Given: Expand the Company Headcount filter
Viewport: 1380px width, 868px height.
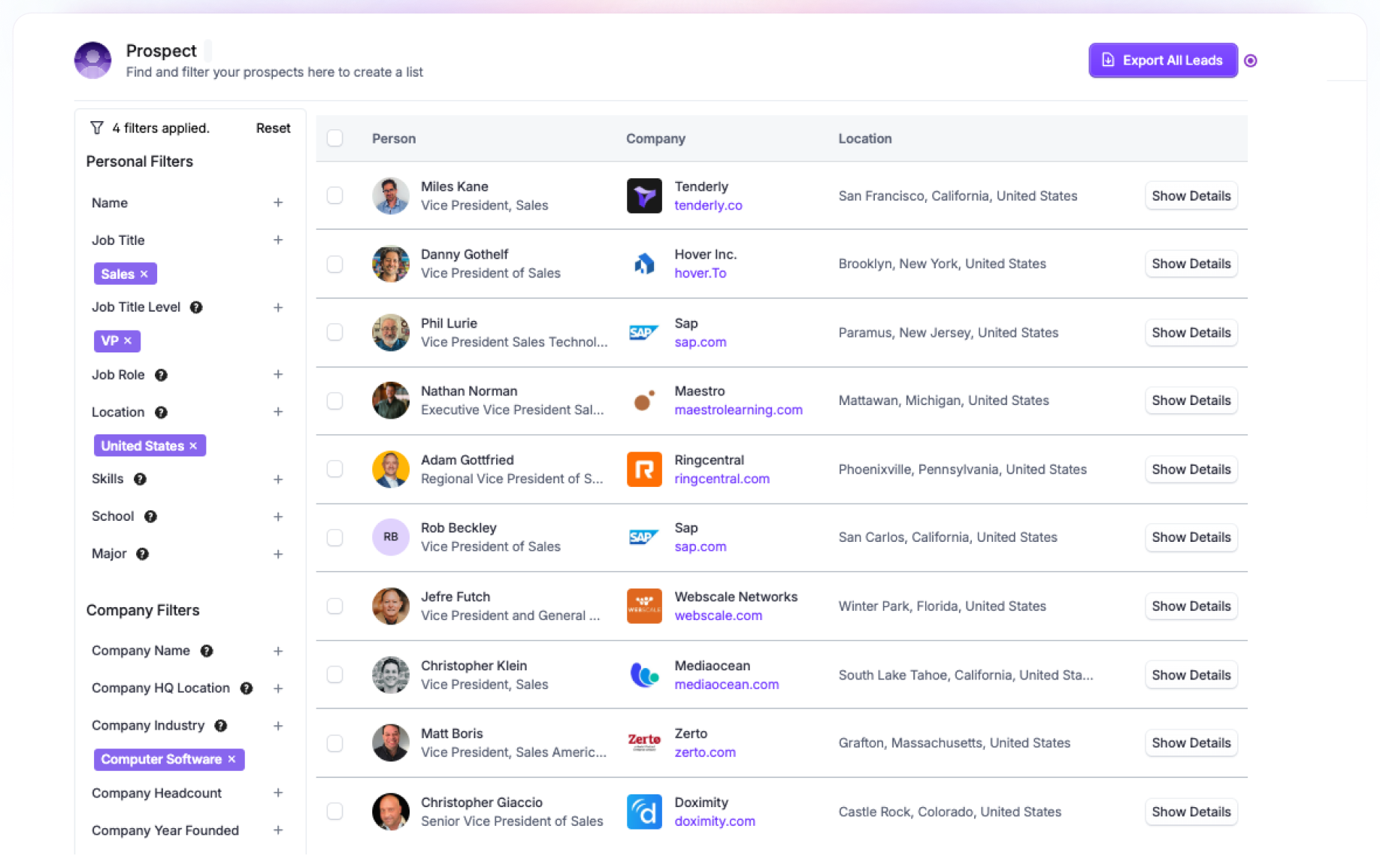Looking at the screenshot, I should pos(278,793).
